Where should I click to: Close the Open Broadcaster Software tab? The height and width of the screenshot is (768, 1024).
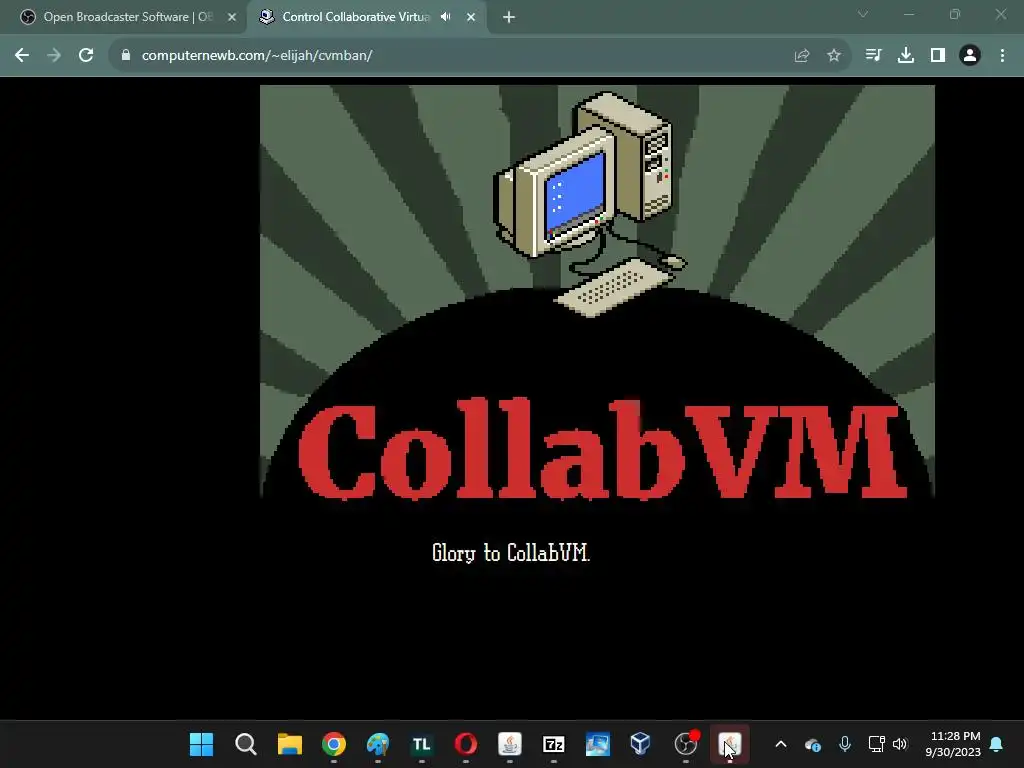click(232, 17)
